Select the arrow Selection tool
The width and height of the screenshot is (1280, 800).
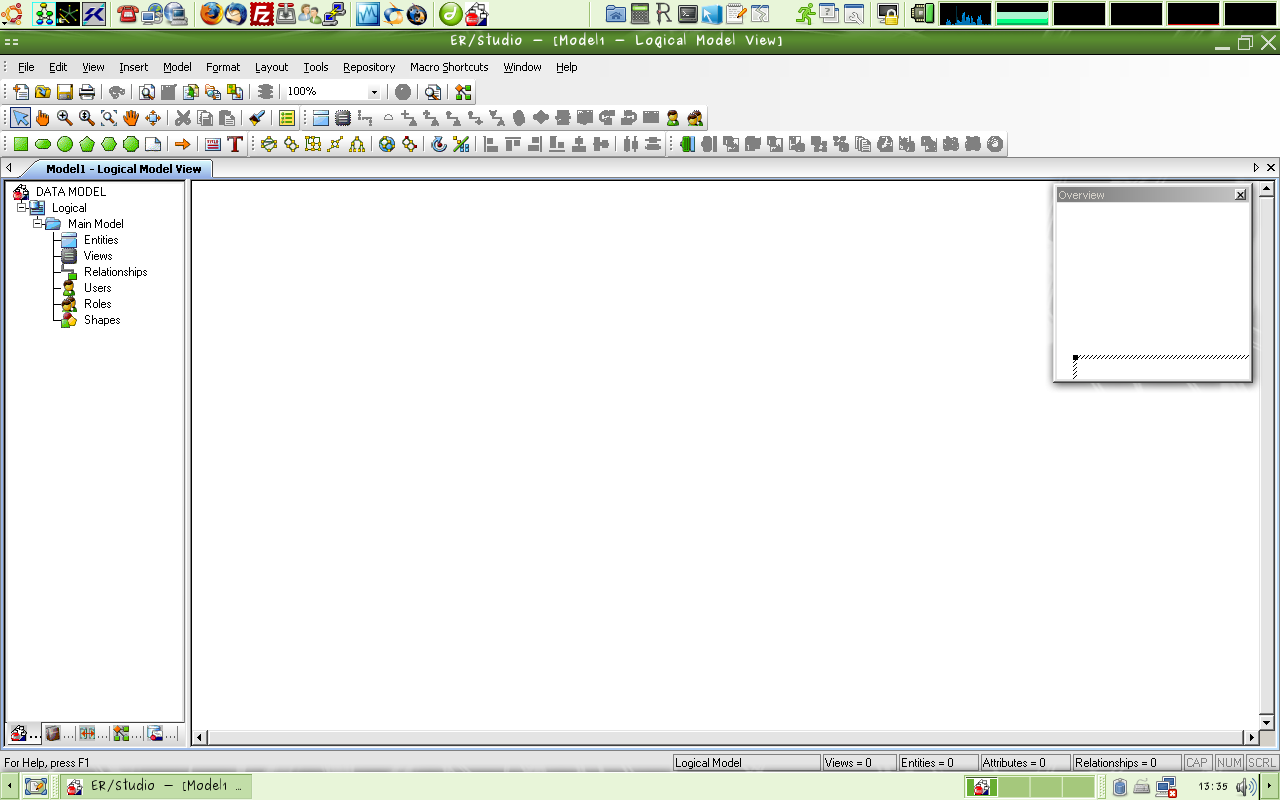21,118
